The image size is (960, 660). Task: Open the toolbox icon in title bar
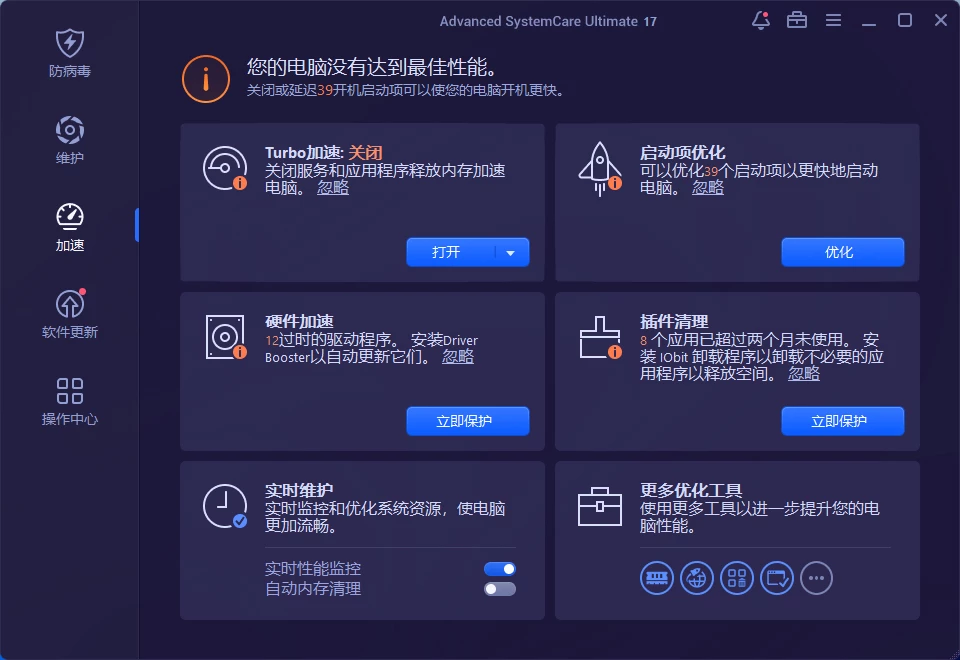pyautogui.click(x=797, y=20)
